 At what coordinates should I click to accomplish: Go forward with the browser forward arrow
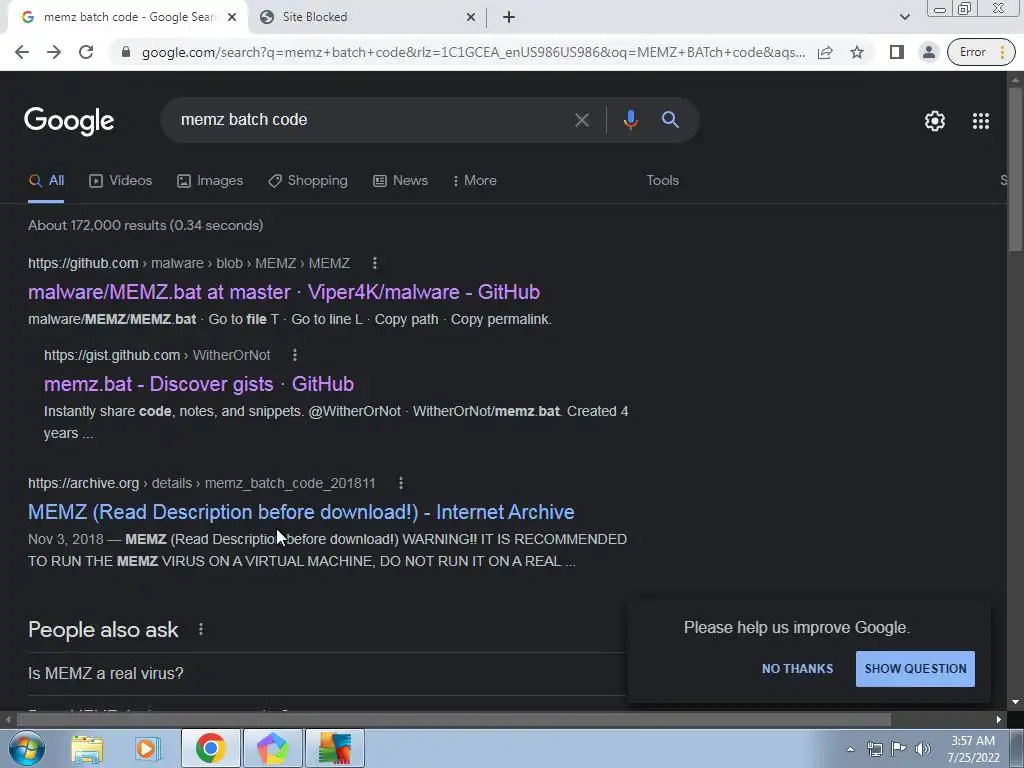(x=54, y=52)
